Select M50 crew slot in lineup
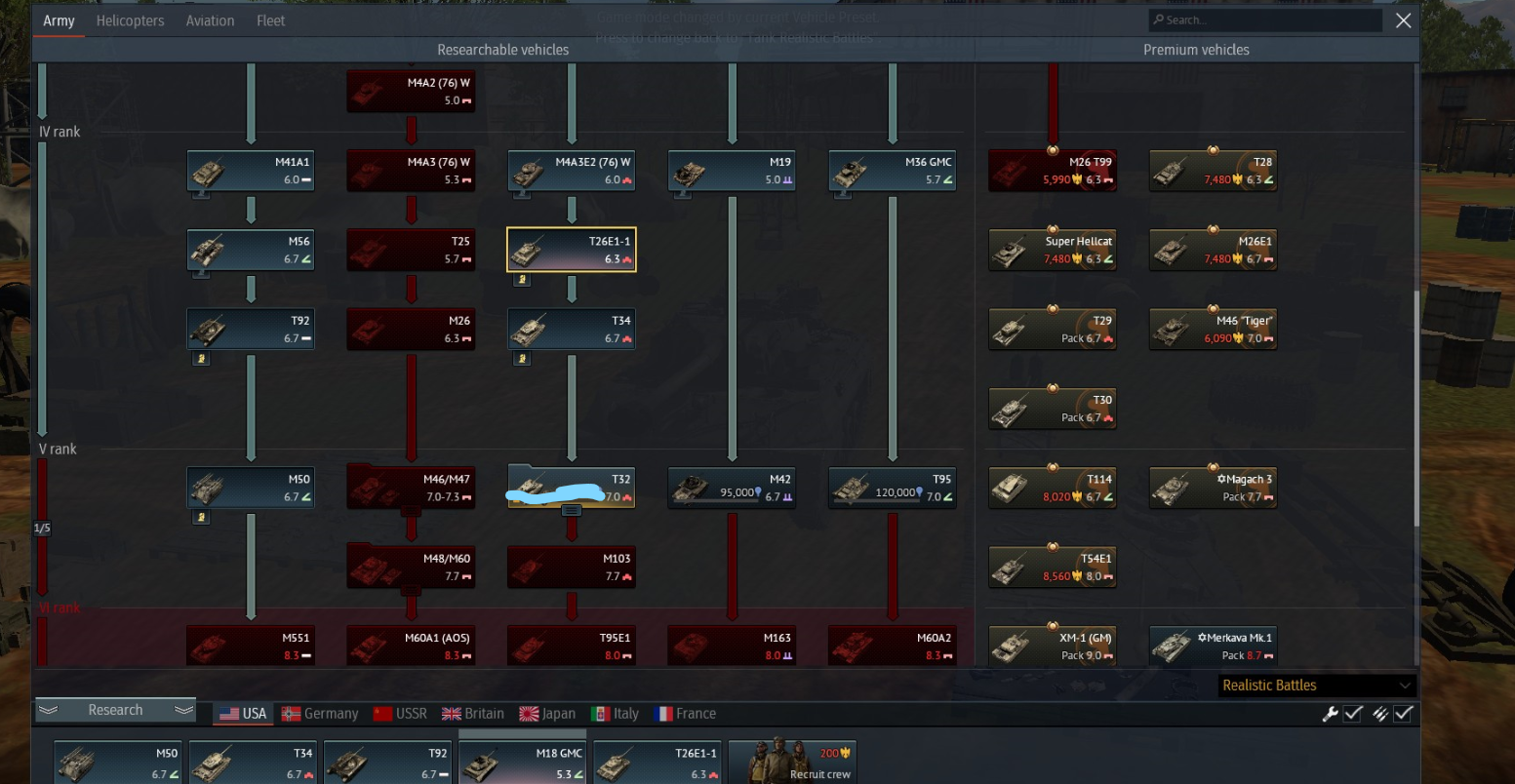This screenshot has width=1515, height=784. coord(117,763)
